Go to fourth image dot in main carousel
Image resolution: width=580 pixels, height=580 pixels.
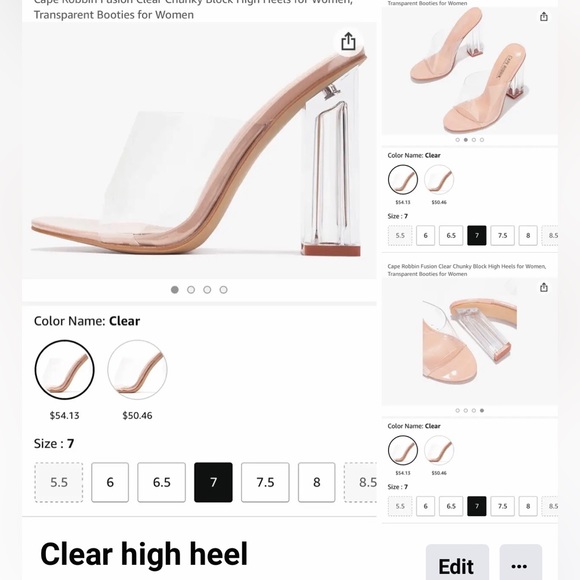pos(223,290)
